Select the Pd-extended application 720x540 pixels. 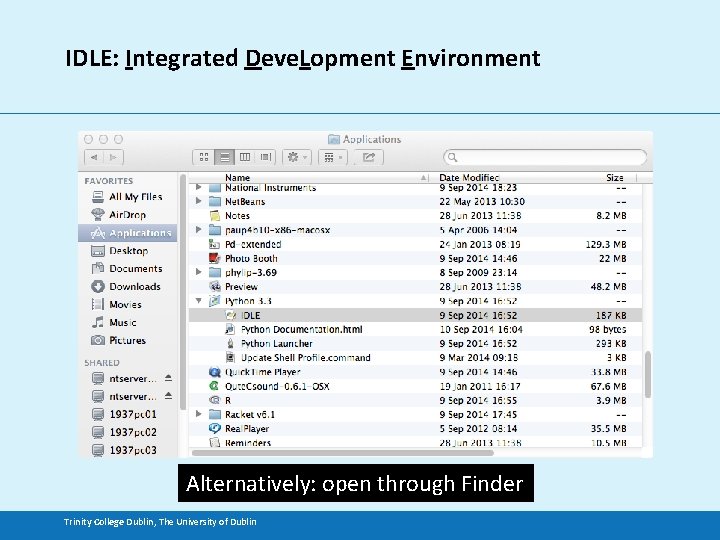pyautogui.click(x=415, y=244)
